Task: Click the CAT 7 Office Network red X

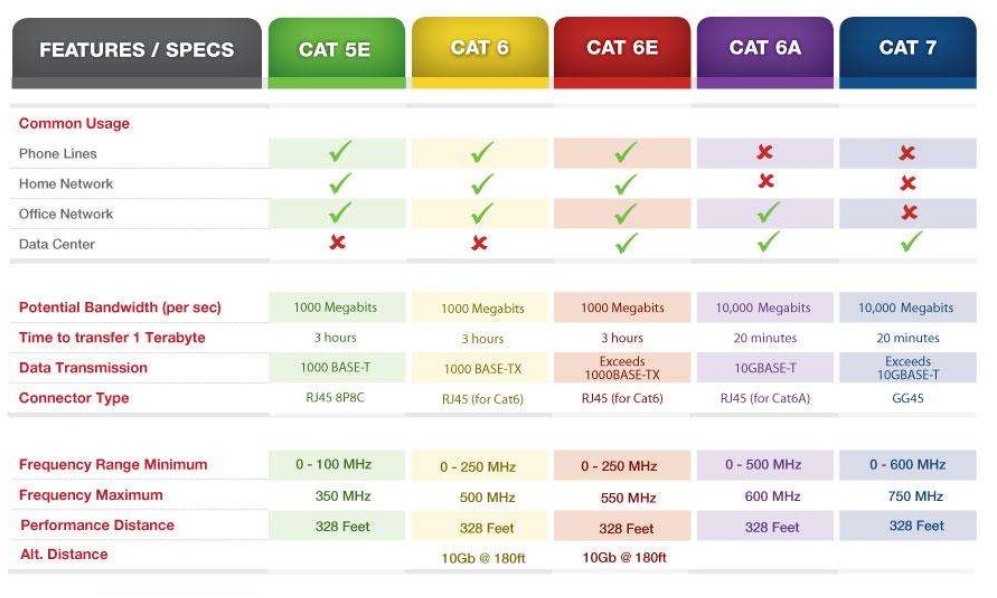Action: pyautogui.click(x=909, y=212)
